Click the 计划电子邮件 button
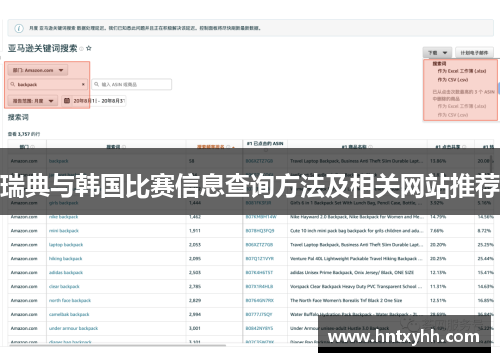 pos(474,53)
